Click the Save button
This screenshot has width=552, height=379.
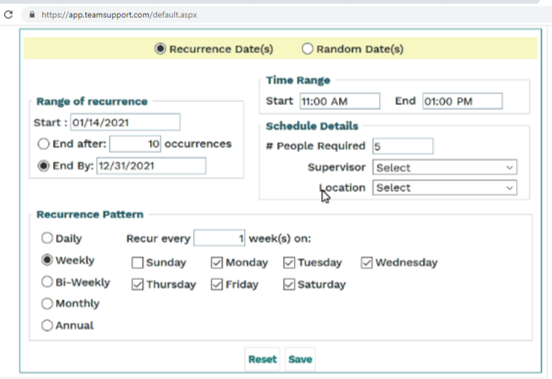point(300,359)
